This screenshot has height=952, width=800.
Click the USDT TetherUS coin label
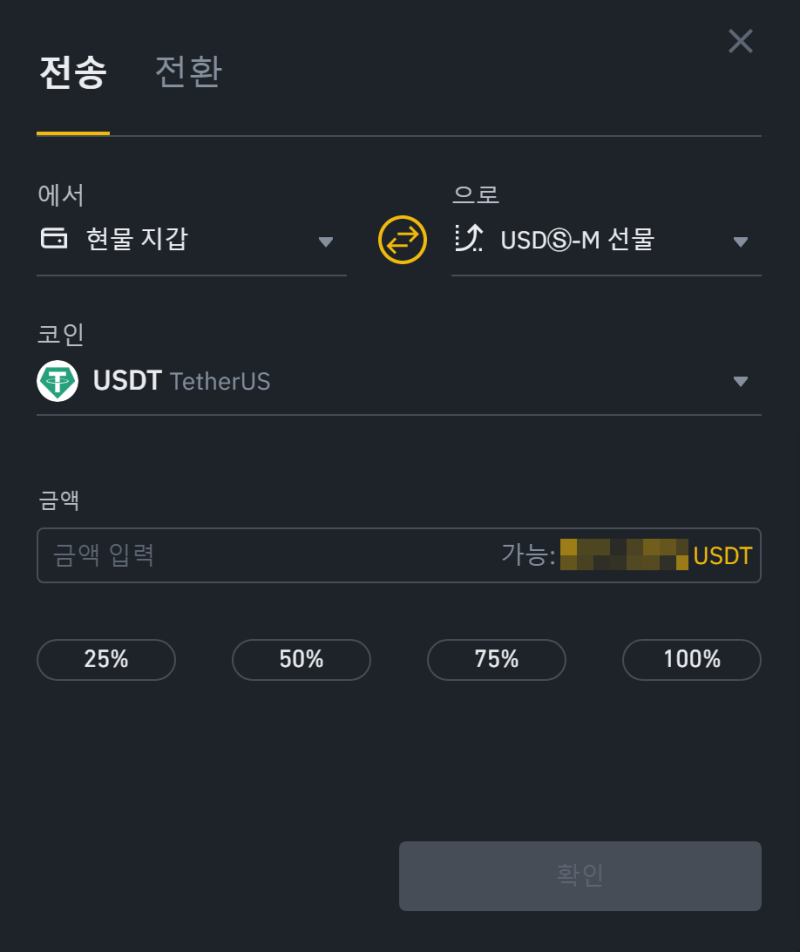[181, 381]
